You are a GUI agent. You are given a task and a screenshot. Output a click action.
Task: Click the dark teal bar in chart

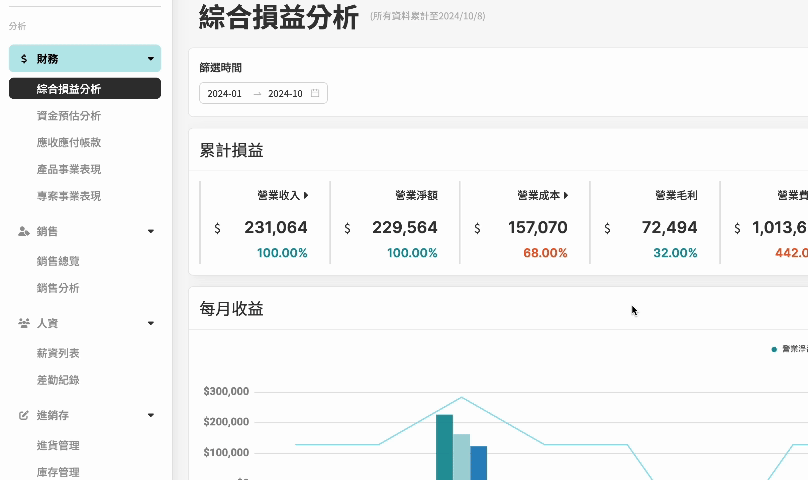(x=444, y=447)
